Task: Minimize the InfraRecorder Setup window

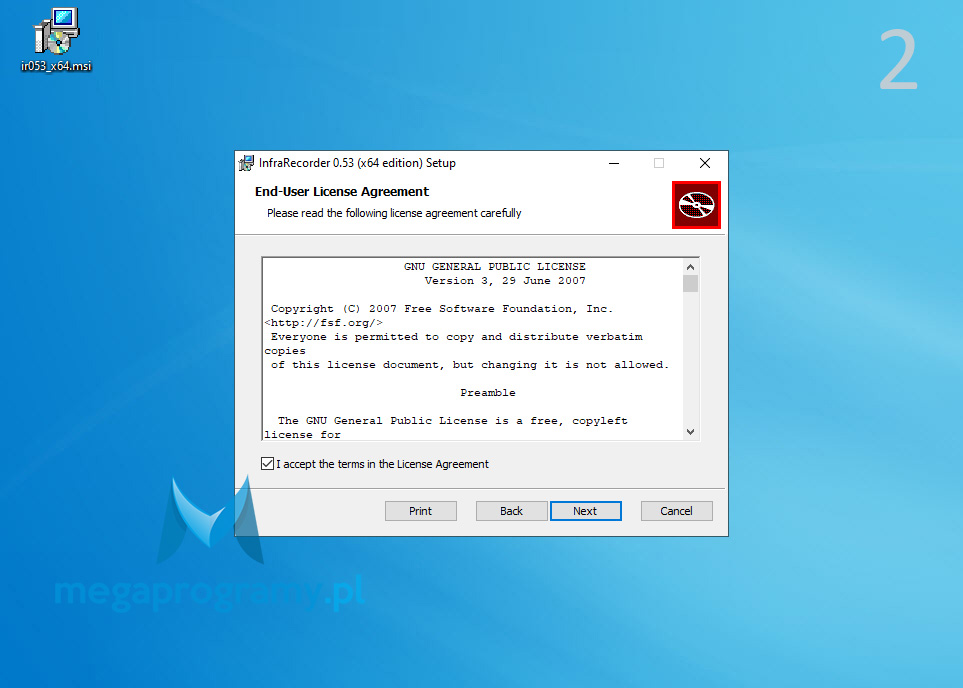Action: [x=614, y=163]
